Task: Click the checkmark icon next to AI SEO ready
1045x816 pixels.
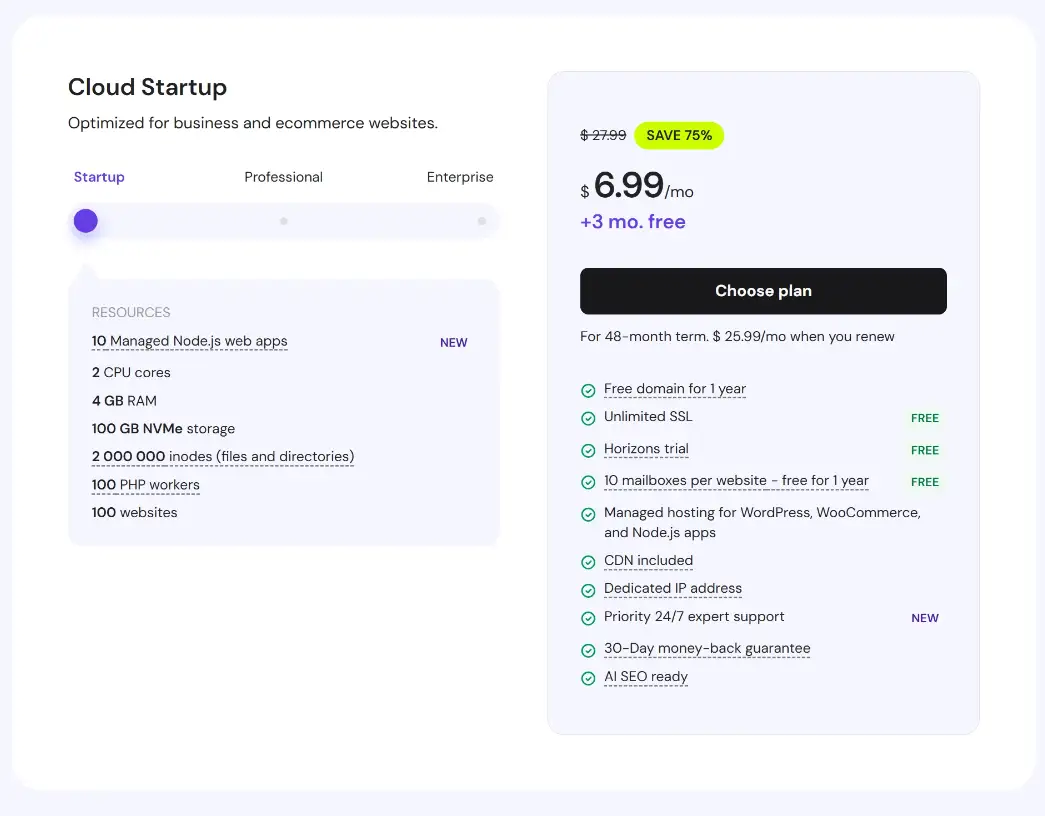Action: click(x=588, y=678)
